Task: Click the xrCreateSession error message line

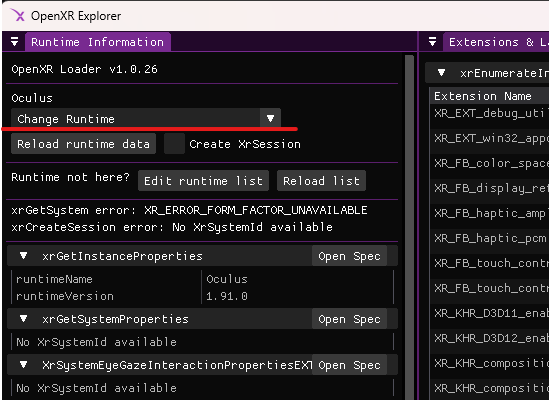Action: point(172,227)
